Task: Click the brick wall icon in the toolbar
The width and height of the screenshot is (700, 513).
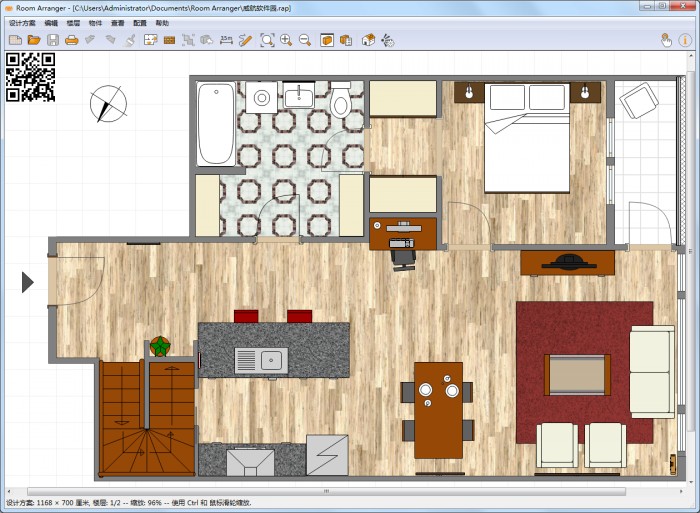Action: coord(169,41)
